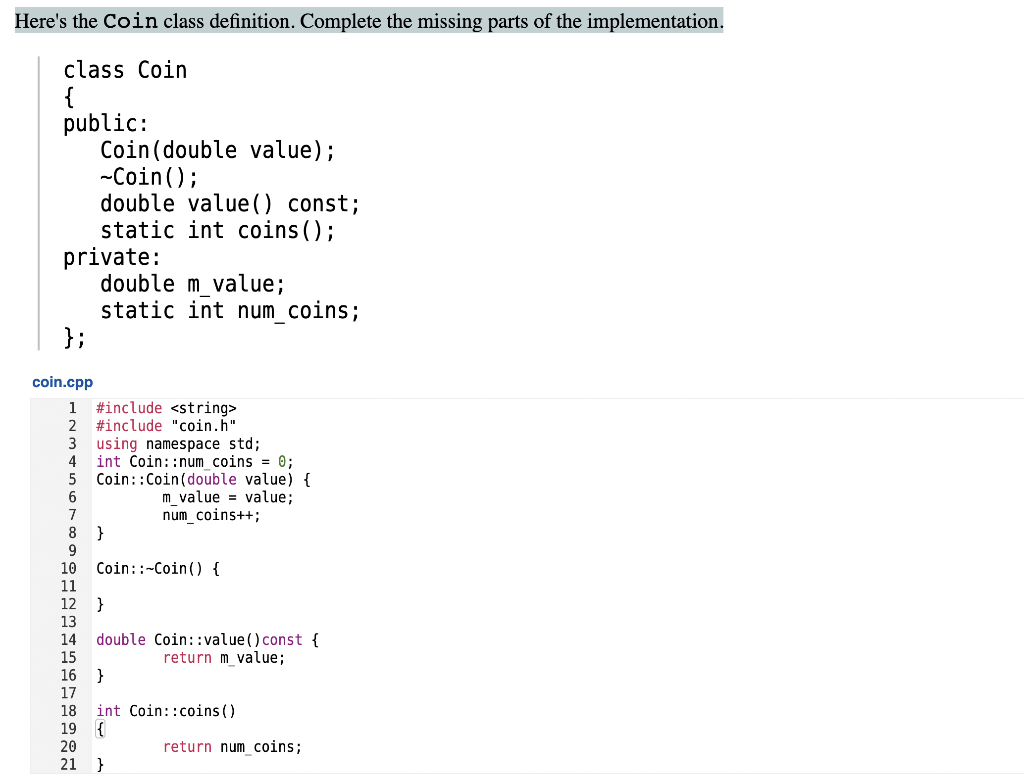Image resolution: width=1024 pixels, height=784 pixels.
Task: Select the highlighted instruction text at top
Action: coord(368,20)
